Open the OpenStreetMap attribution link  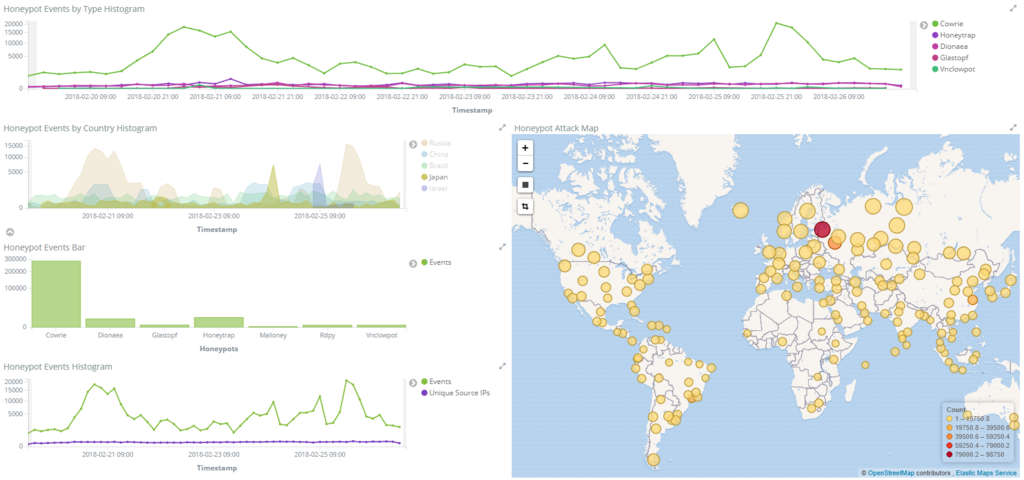(x=891, y=472)
